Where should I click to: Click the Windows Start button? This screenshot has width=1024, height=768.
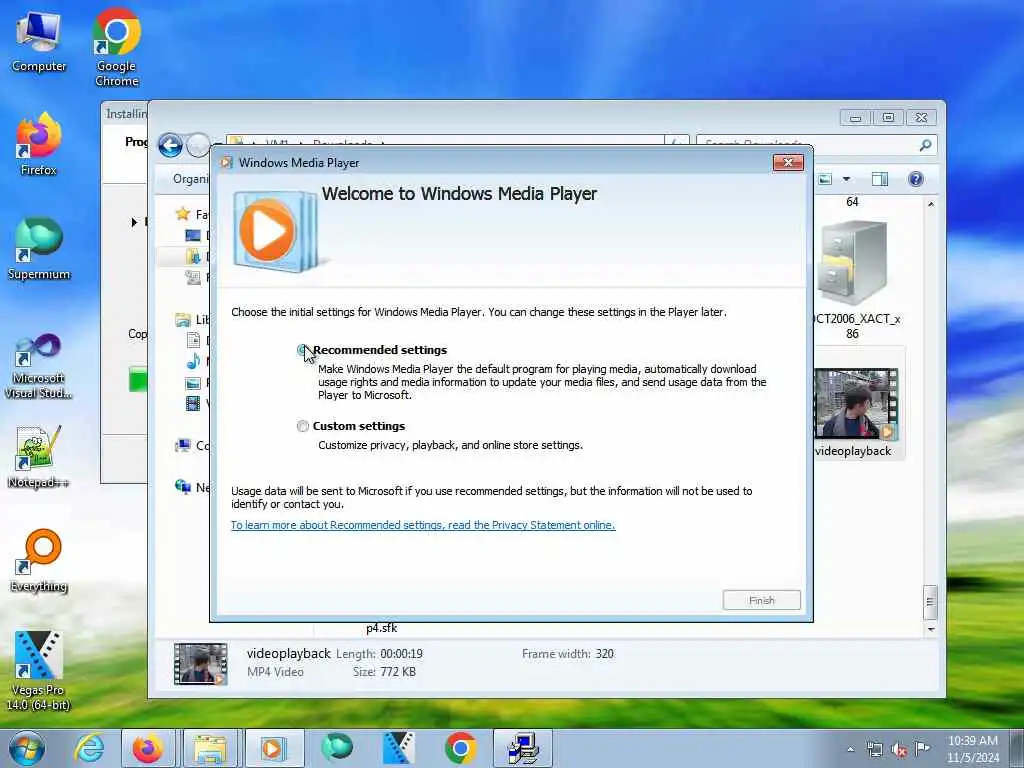click(27, 748)
